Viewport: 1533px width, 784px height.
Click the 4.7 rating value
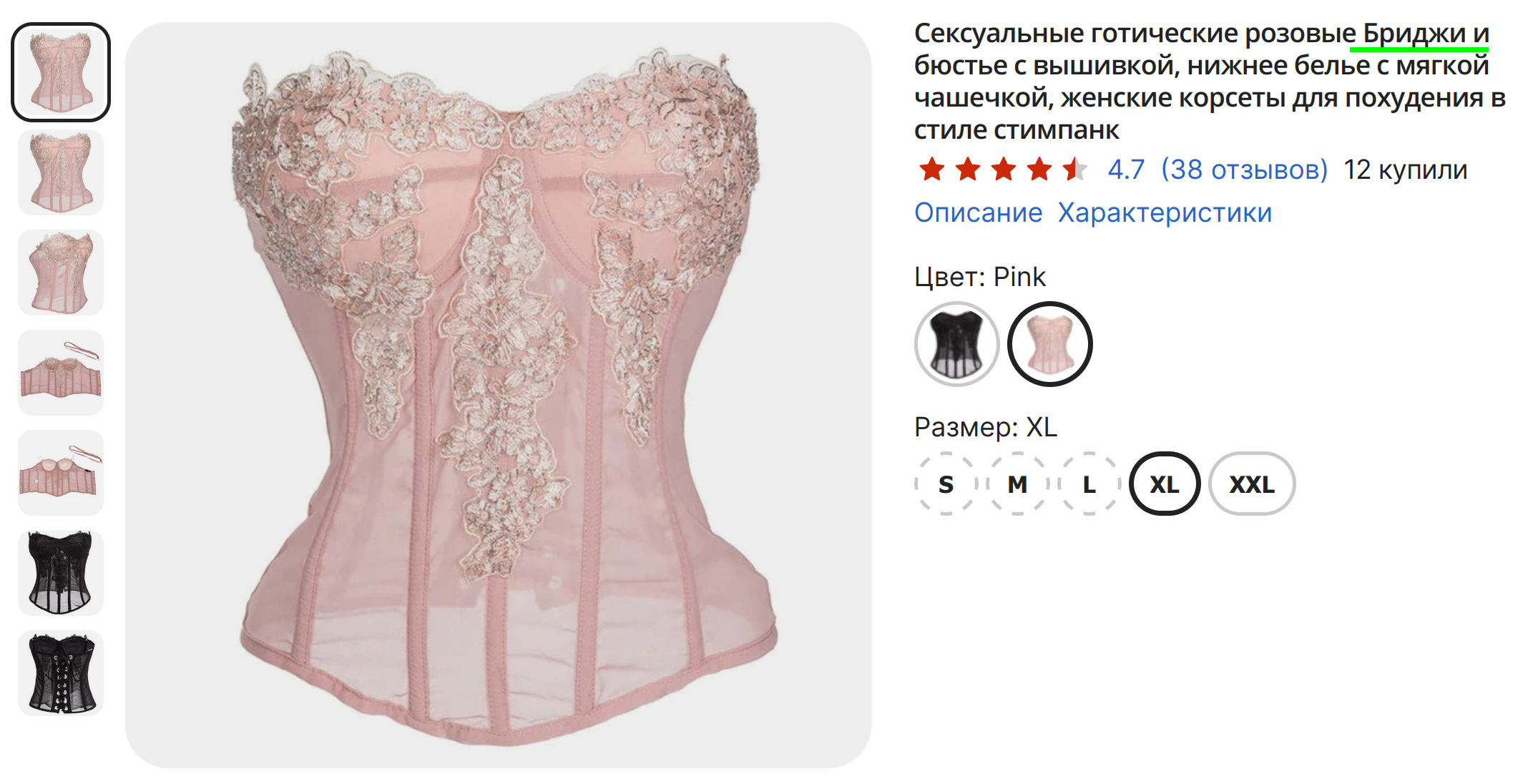pyautogui.click(x=1126, y=170)
